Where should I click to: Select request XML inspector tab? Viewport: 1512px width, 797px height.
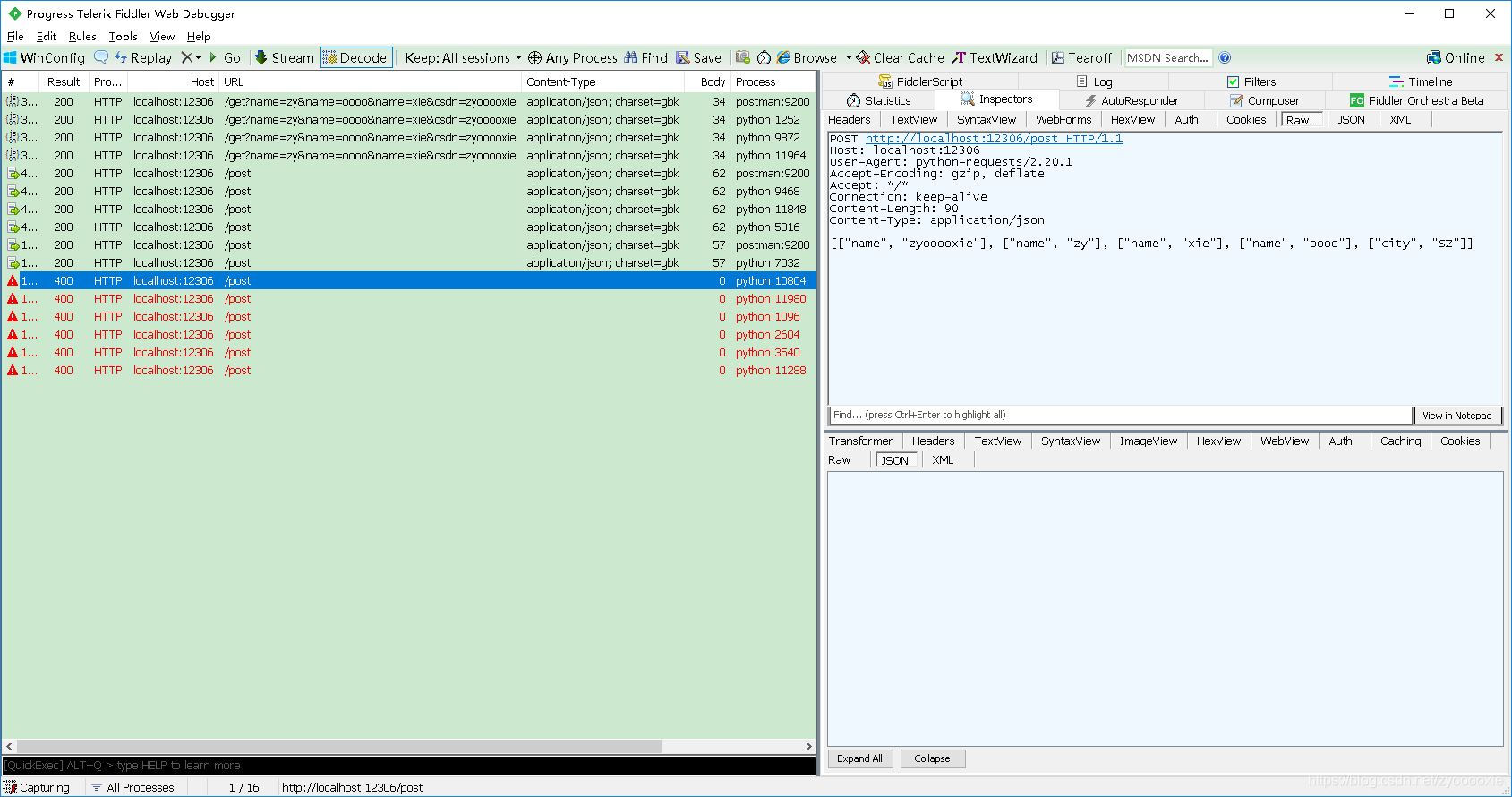tap(1400, 119)
